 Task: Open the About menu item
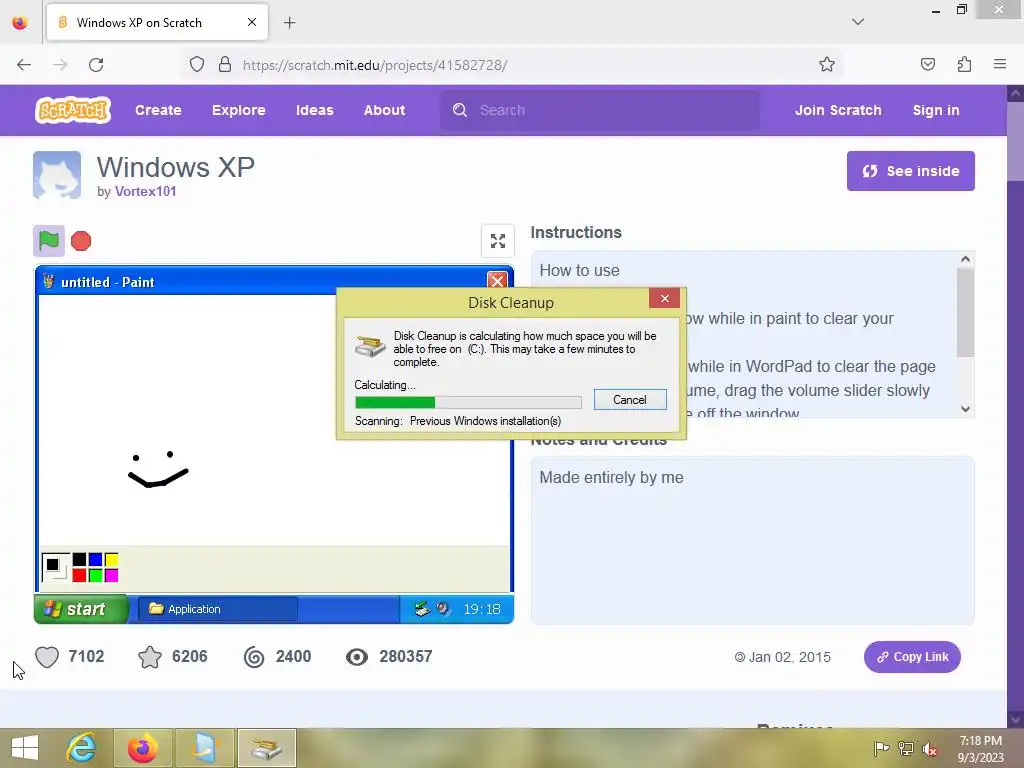385,110
